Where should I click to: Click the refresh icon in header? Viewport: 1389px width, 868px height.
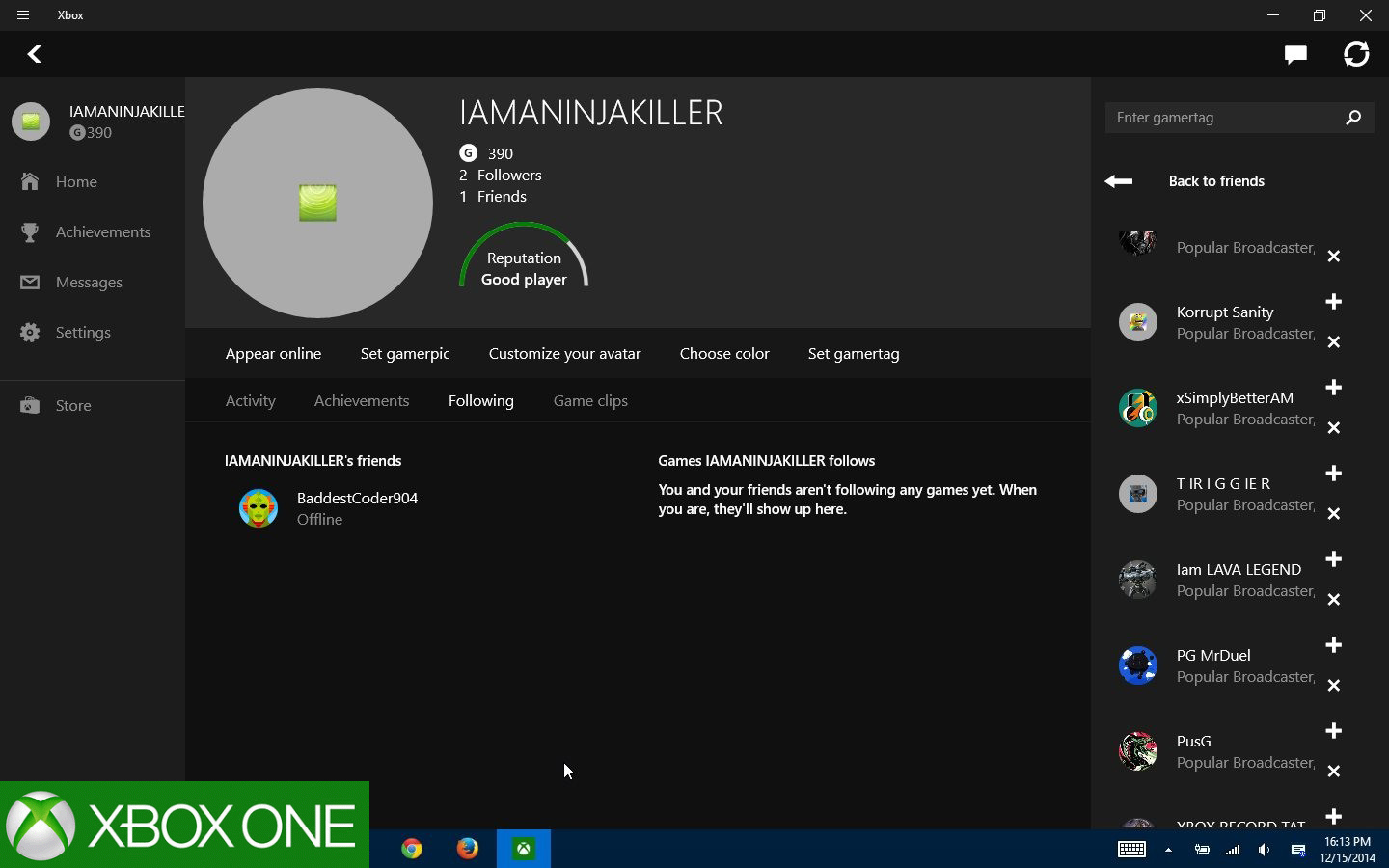pyautogui.click(x=1356, y=54)
